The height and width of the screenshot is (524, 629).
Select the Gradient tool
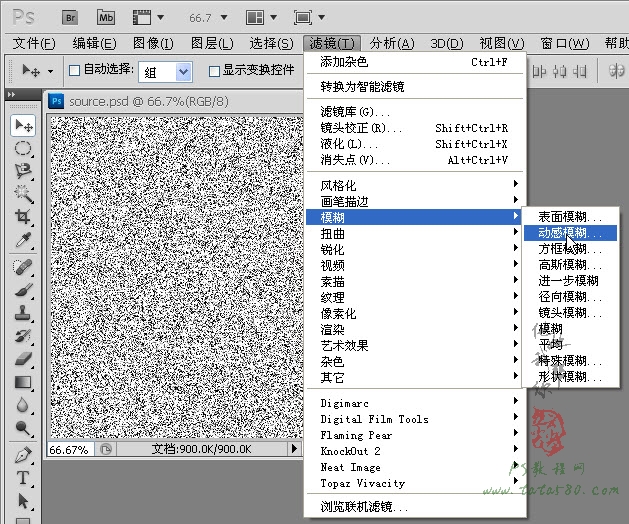pos(23,382)
